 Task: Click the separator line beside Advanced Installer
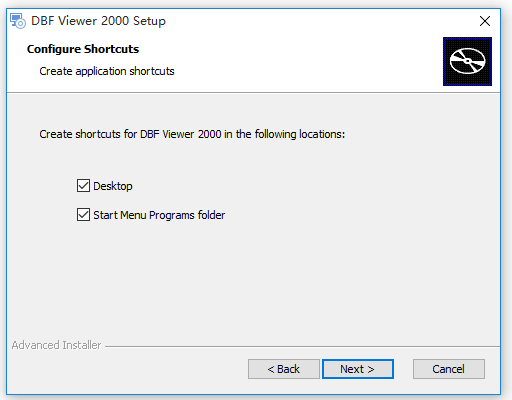pyautogui.click(x=302, y=346)
